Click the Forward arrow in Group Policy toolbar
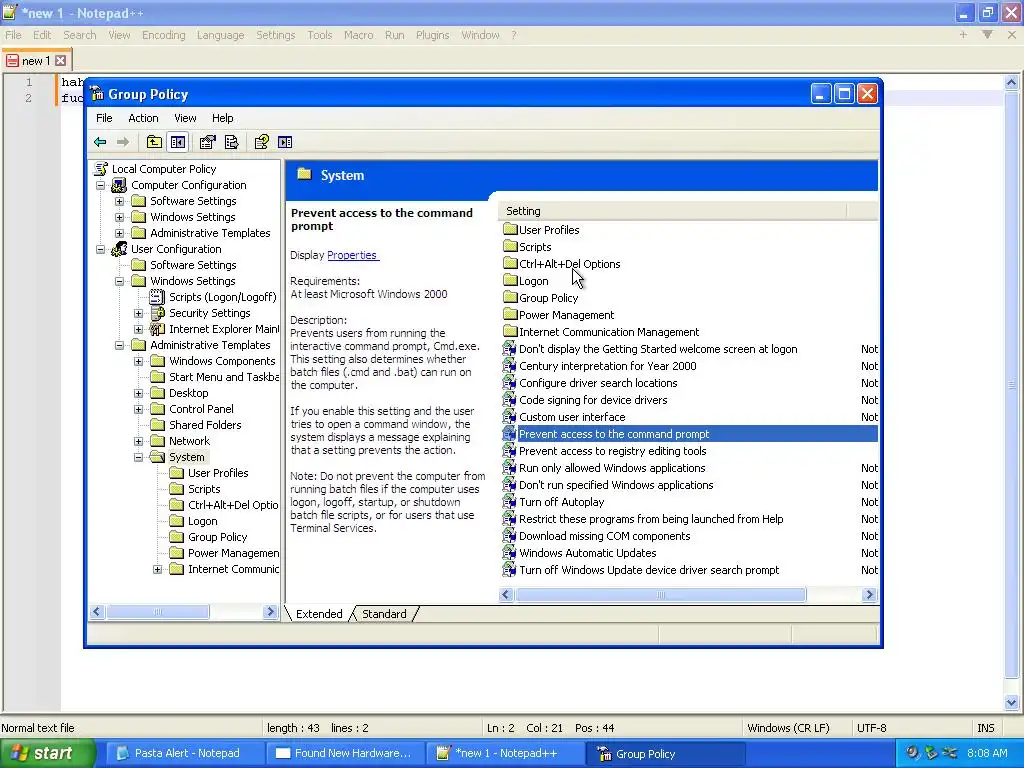 123,142
